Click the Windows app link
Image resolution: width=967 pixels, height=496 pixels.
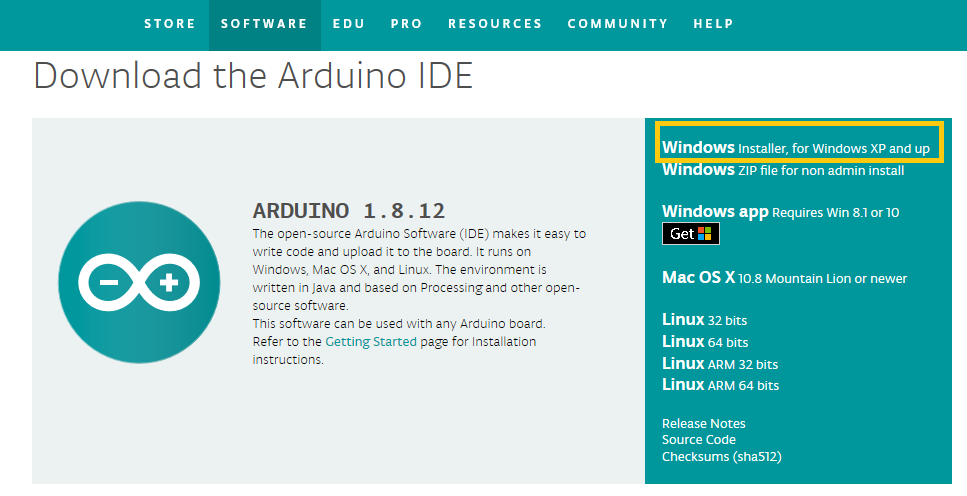780,212
